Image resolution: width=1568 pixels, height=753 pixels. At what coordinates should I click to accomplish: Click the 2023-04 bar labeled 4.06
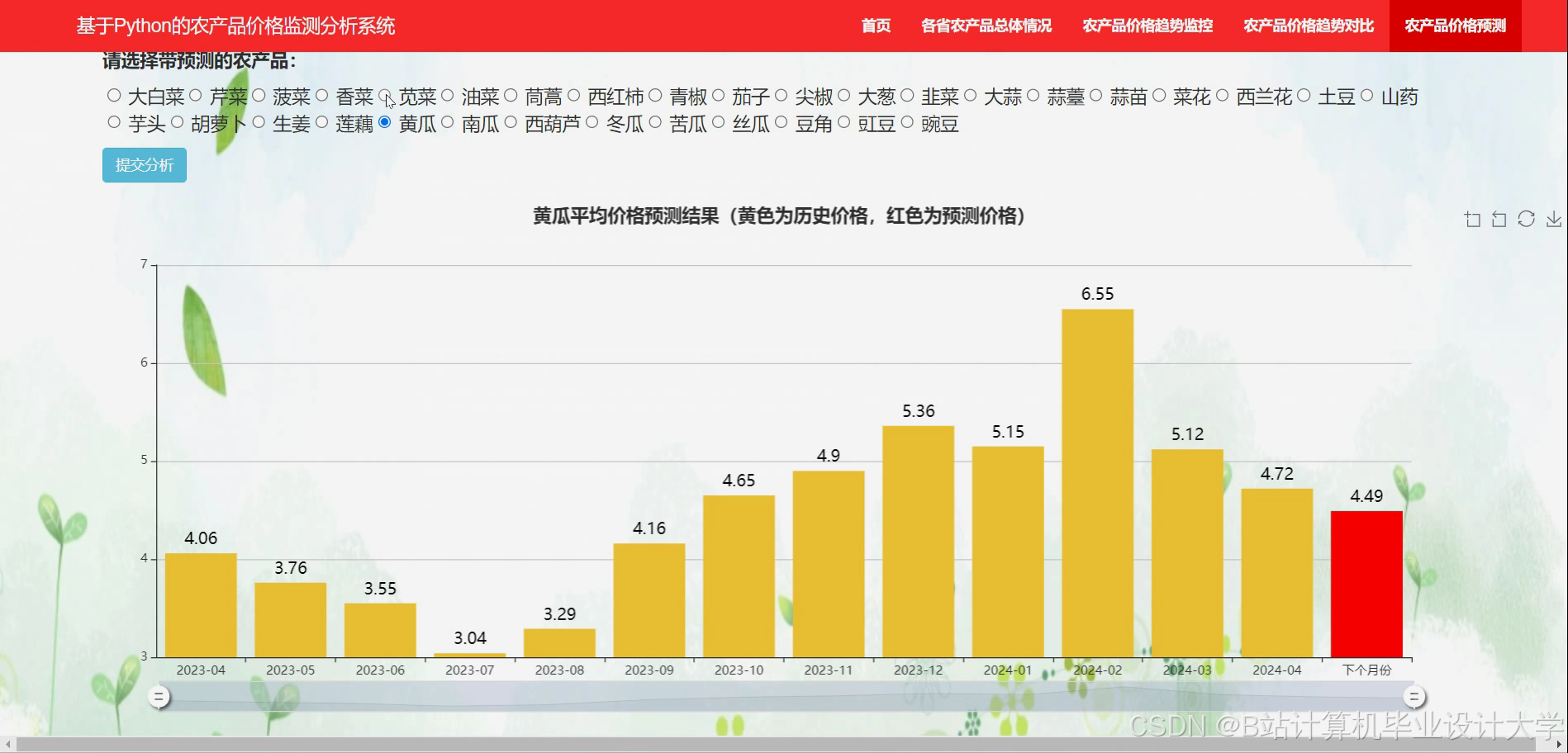[x=201, y=605]
